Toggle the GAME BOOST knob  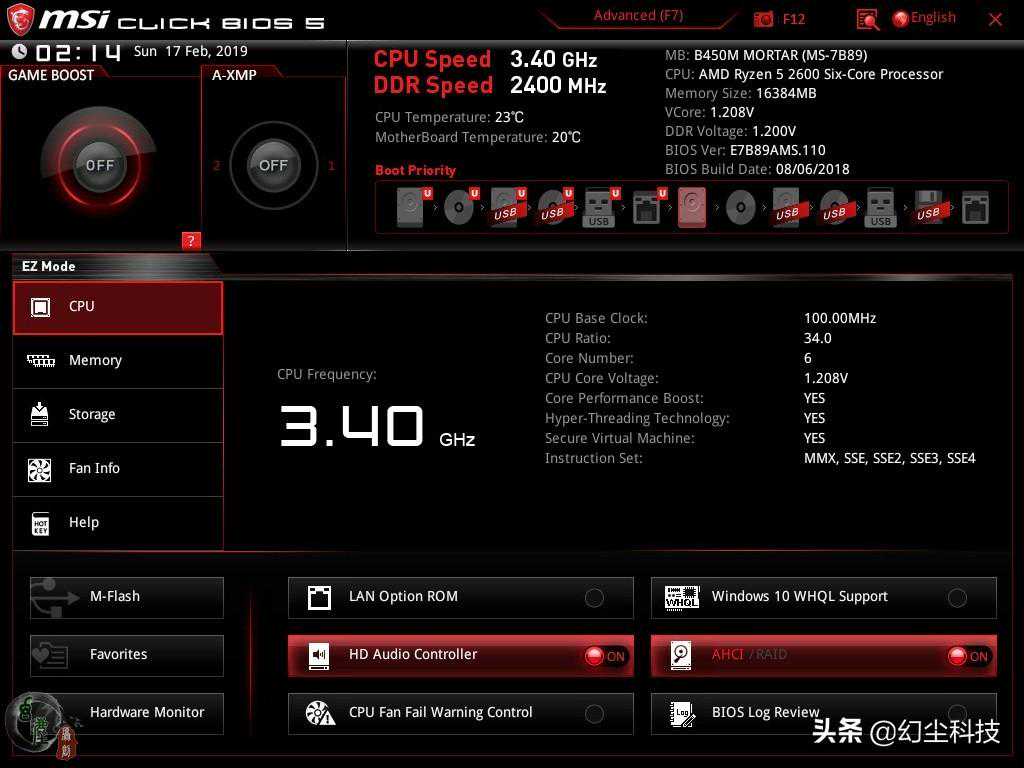100,165
